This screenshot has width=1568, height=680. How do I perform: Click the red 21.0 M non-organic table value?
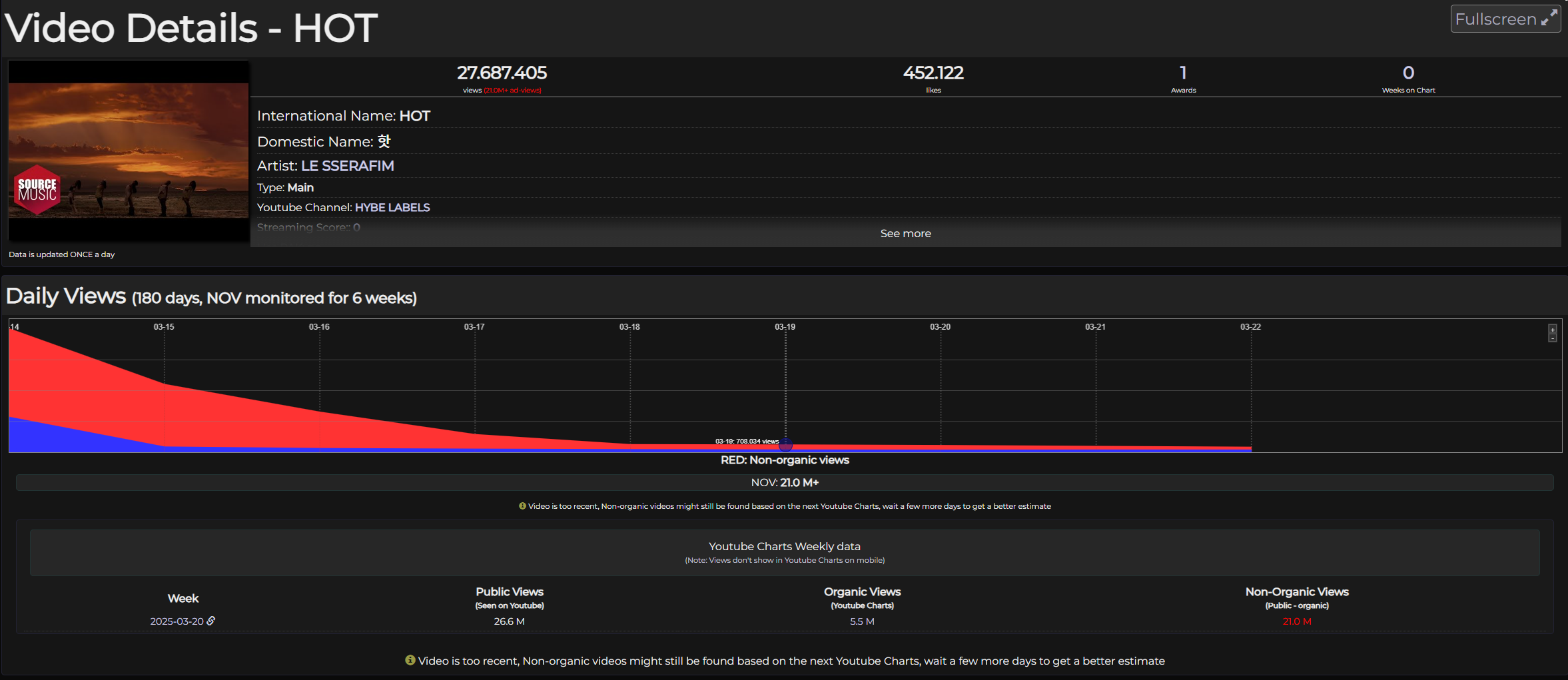click(1297, 621)
